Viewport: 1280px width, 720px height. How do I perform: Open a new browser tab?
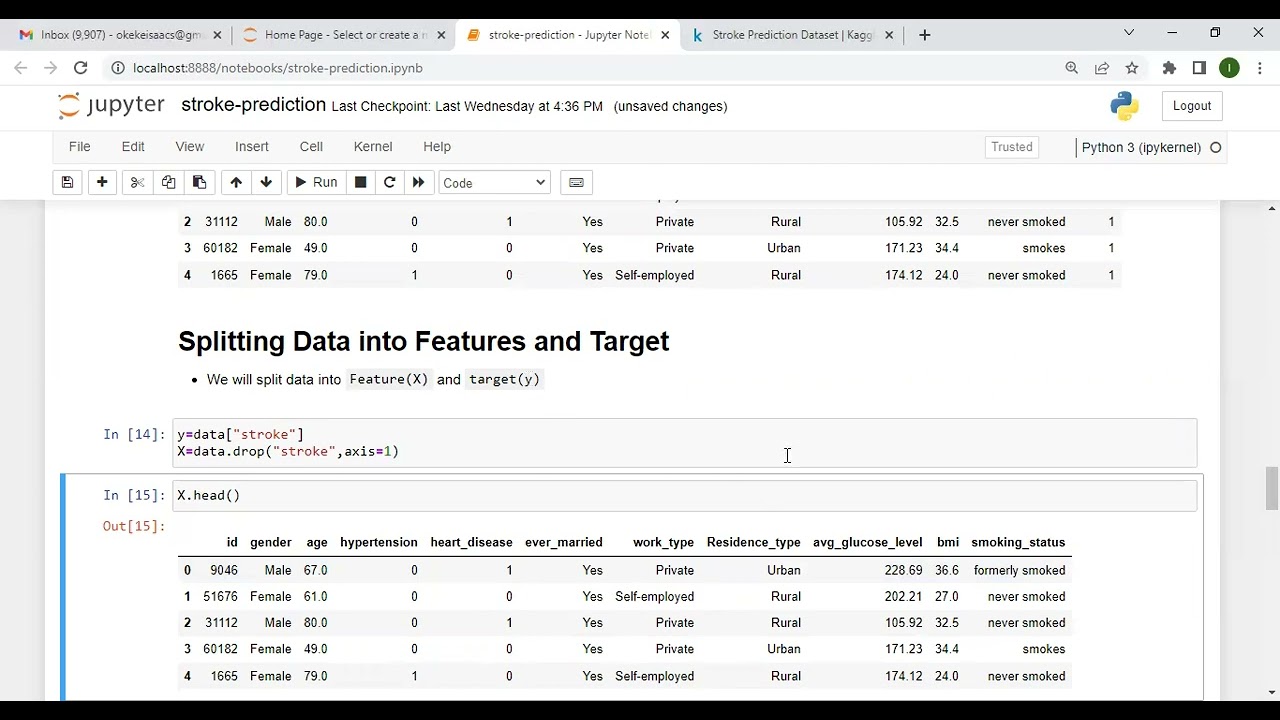pos(925,35)
